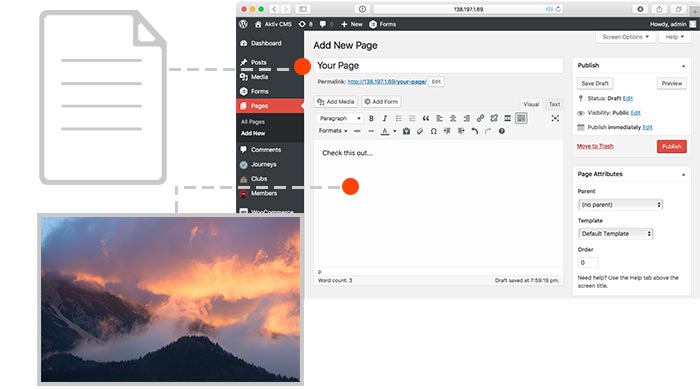
Task: Click the Preview button
Action: (x=671, y=84)
